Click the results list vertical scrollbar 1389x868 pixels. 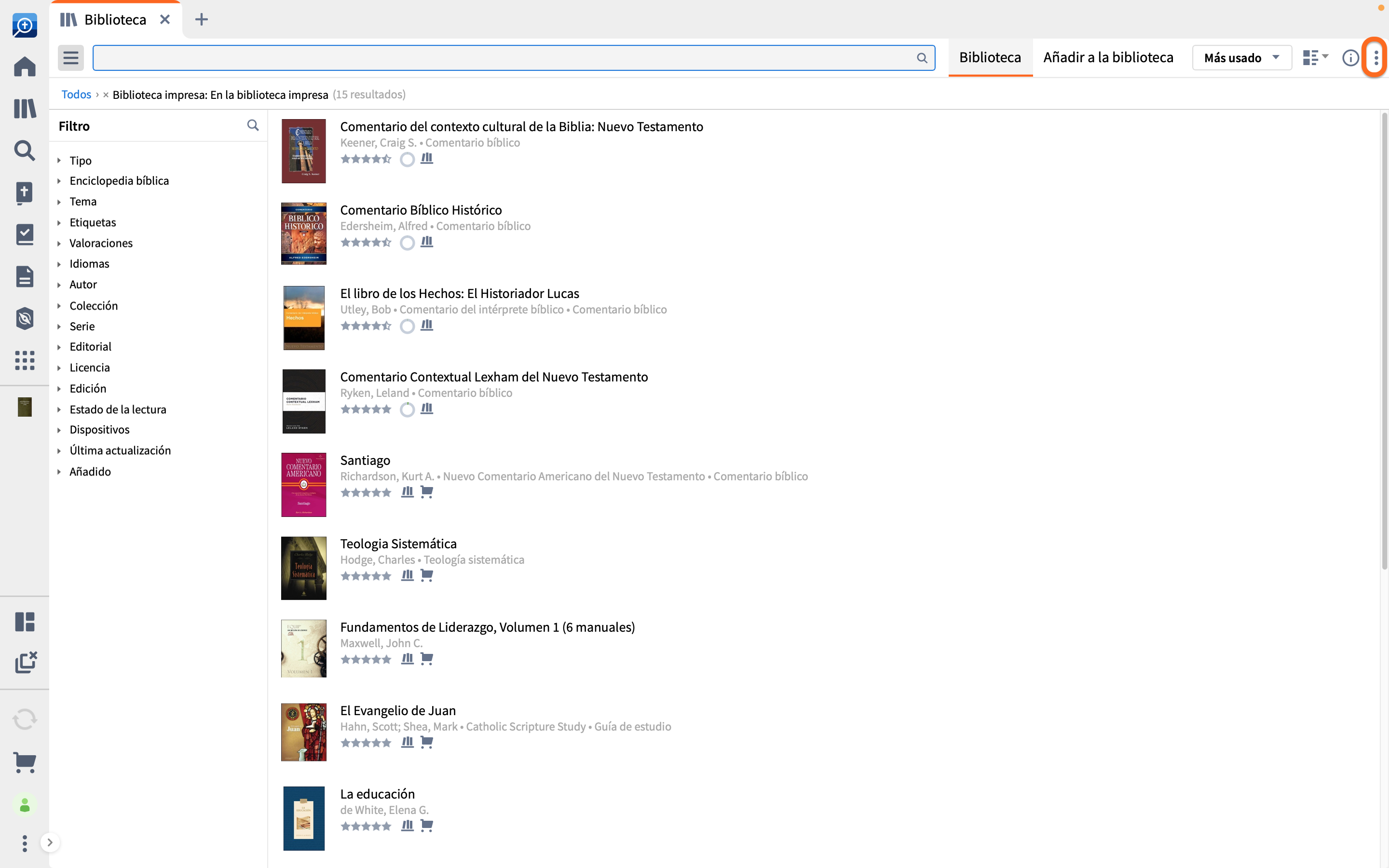click(1384, 341)
